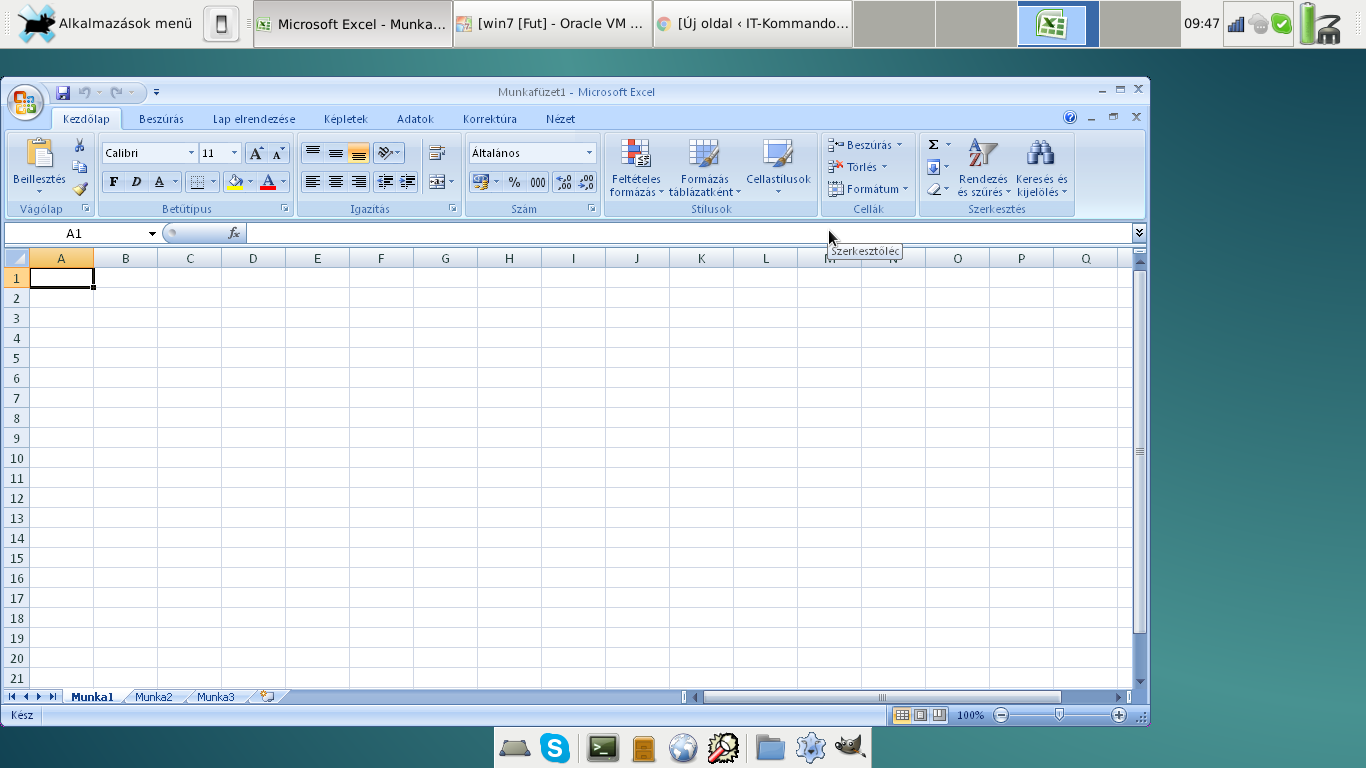The height and width of the screenshot is (768, 1366).
Task: Click the zoom slider handle
Action: point(1059,715)
